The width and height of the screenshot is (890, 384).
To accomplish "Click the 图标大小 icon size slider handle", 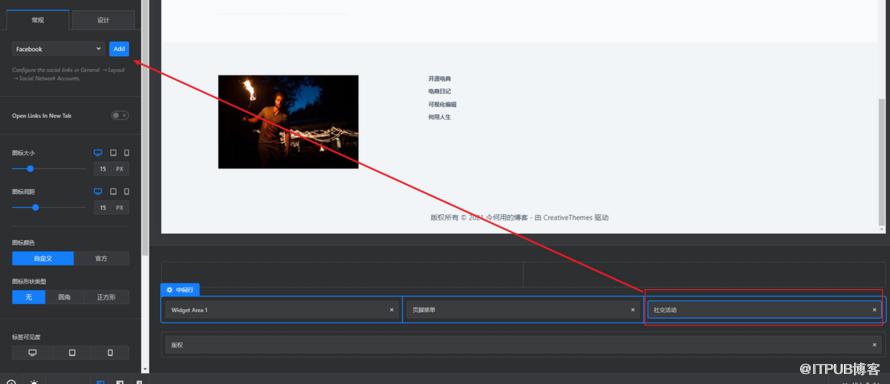I will point(30,168).
